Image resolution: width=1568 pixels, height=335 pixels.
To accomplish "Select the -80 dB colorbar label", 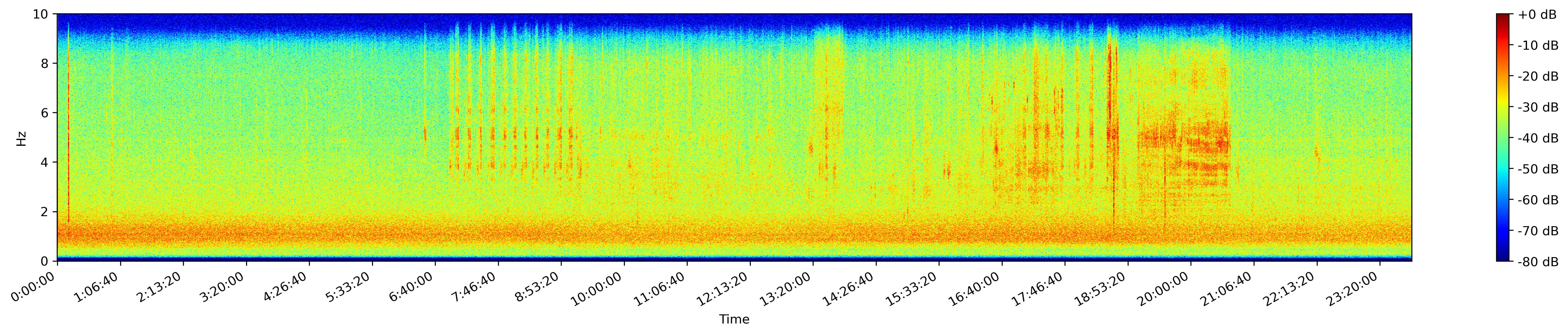I will point(1538,262).
